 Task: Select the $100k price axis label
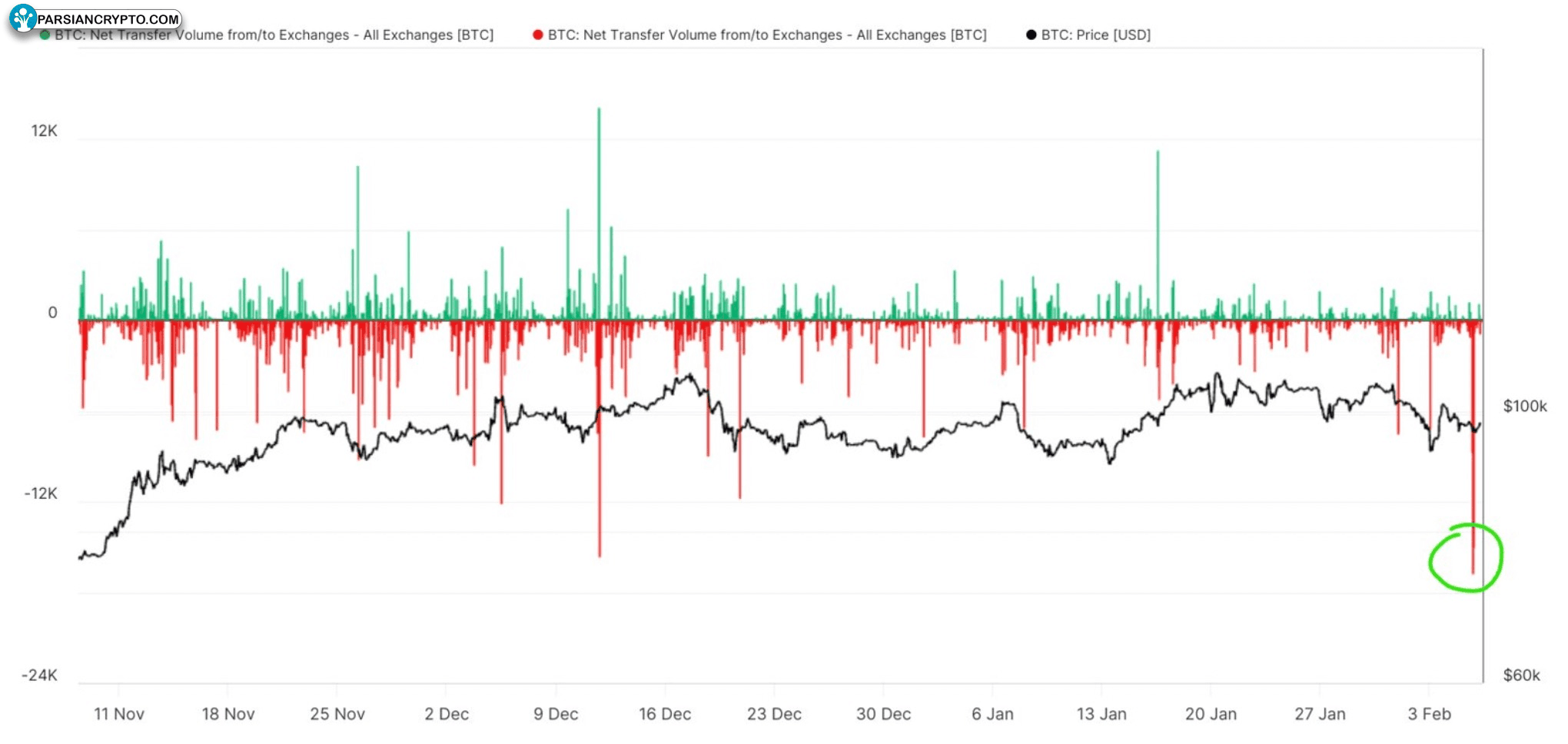click(x=1525, y=407)
